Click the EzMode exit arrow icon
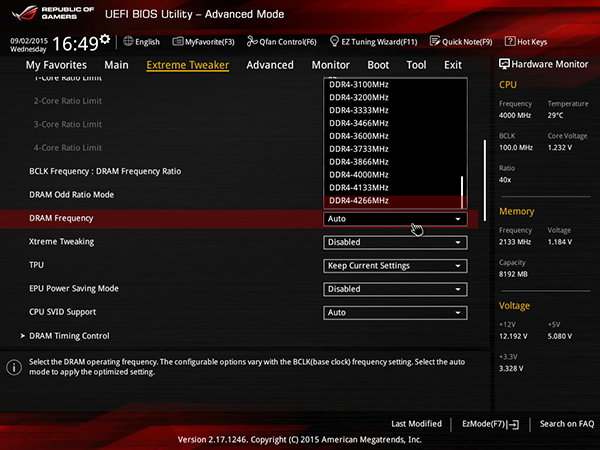 tap(513, 424)
